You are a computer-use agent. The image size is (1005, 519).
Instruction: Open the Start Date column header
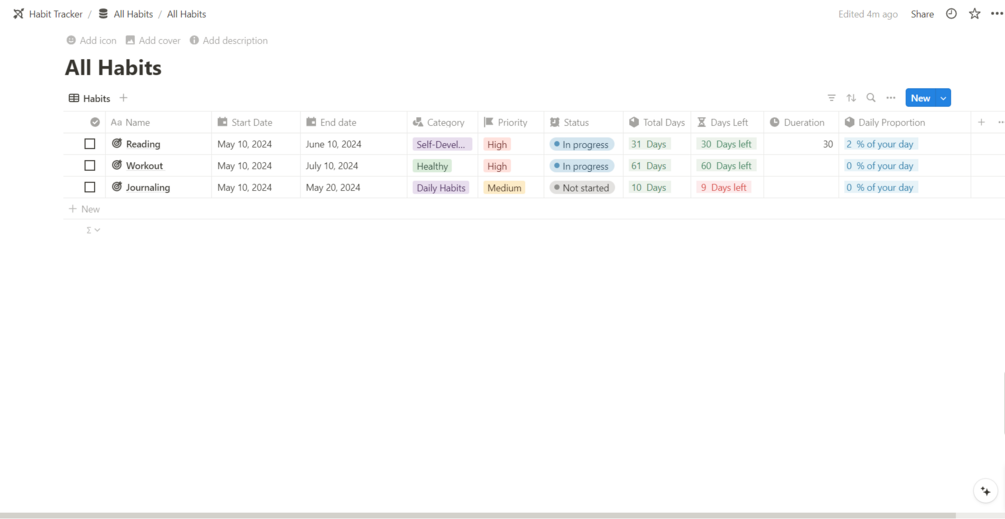tap(256, 122)
